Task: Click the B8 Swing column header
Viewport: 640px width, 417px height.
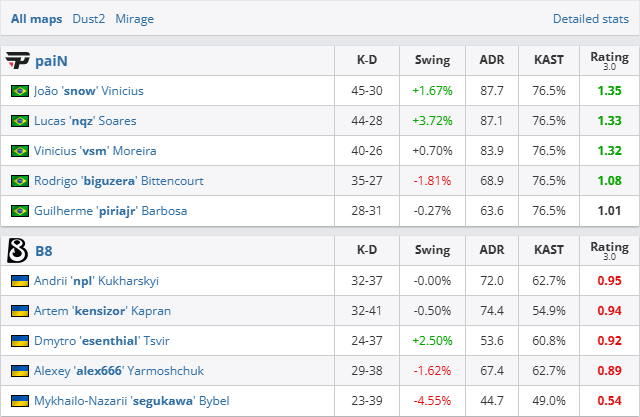Action: pos(432,251)
